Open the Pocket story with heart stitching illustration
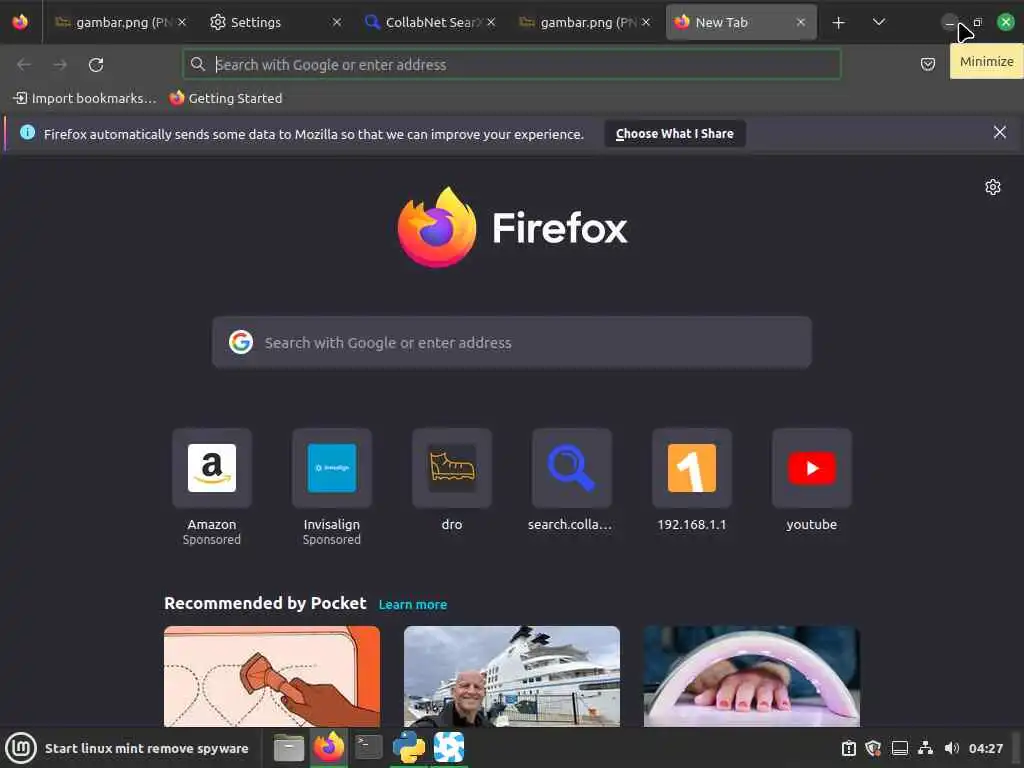1024x768 pixels. (272, 676)
